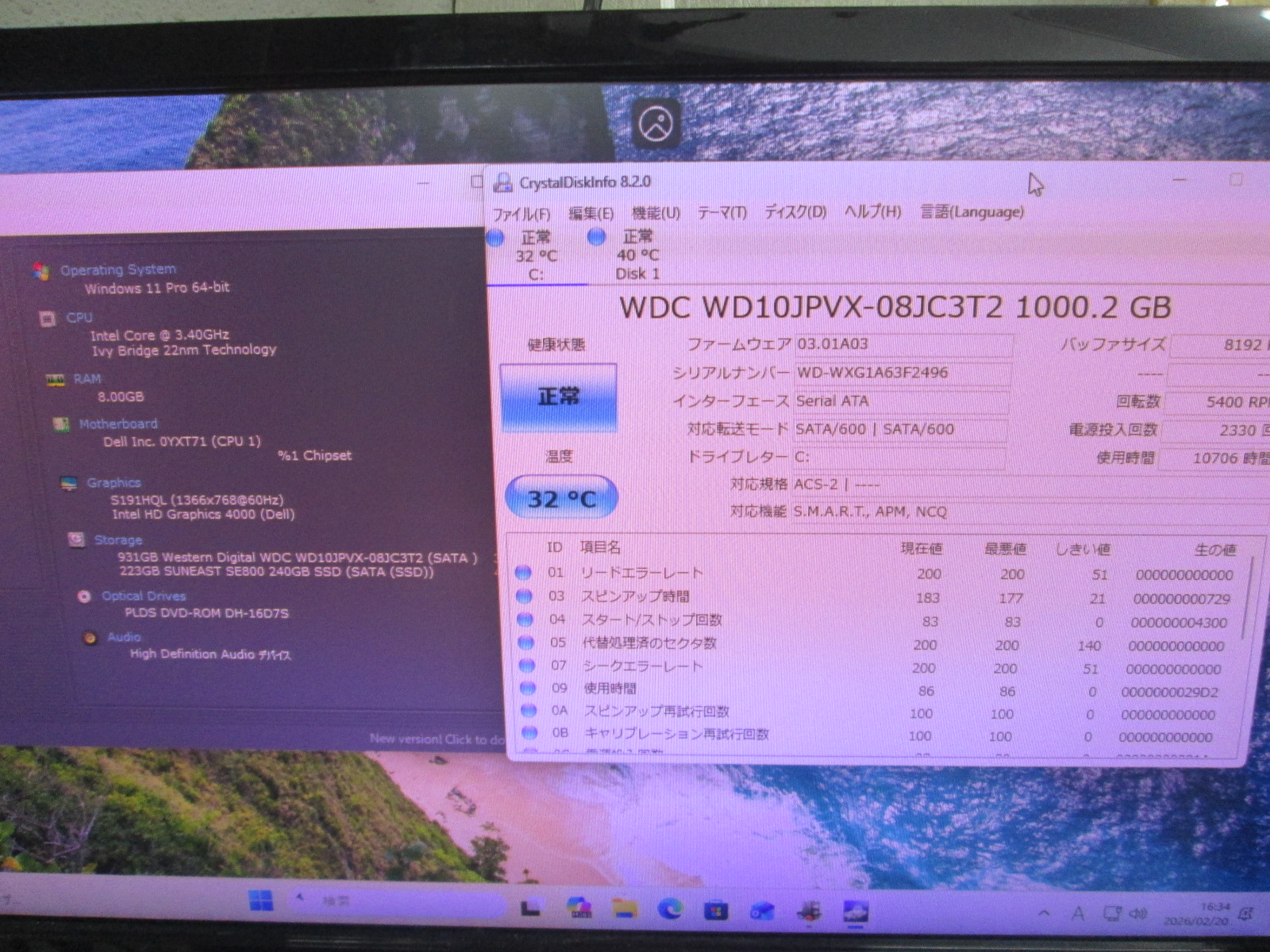
Task: Open the Graphics section link
Action: click(114, 483)
